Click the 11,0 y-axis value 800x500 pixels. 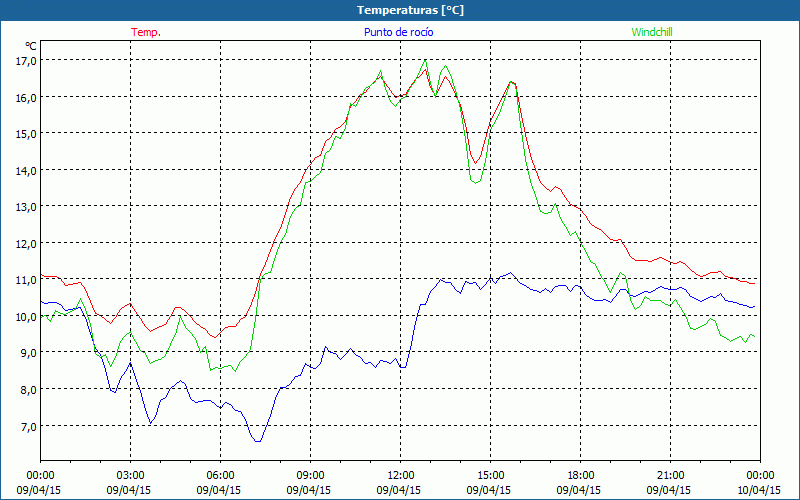coord(26,280)
